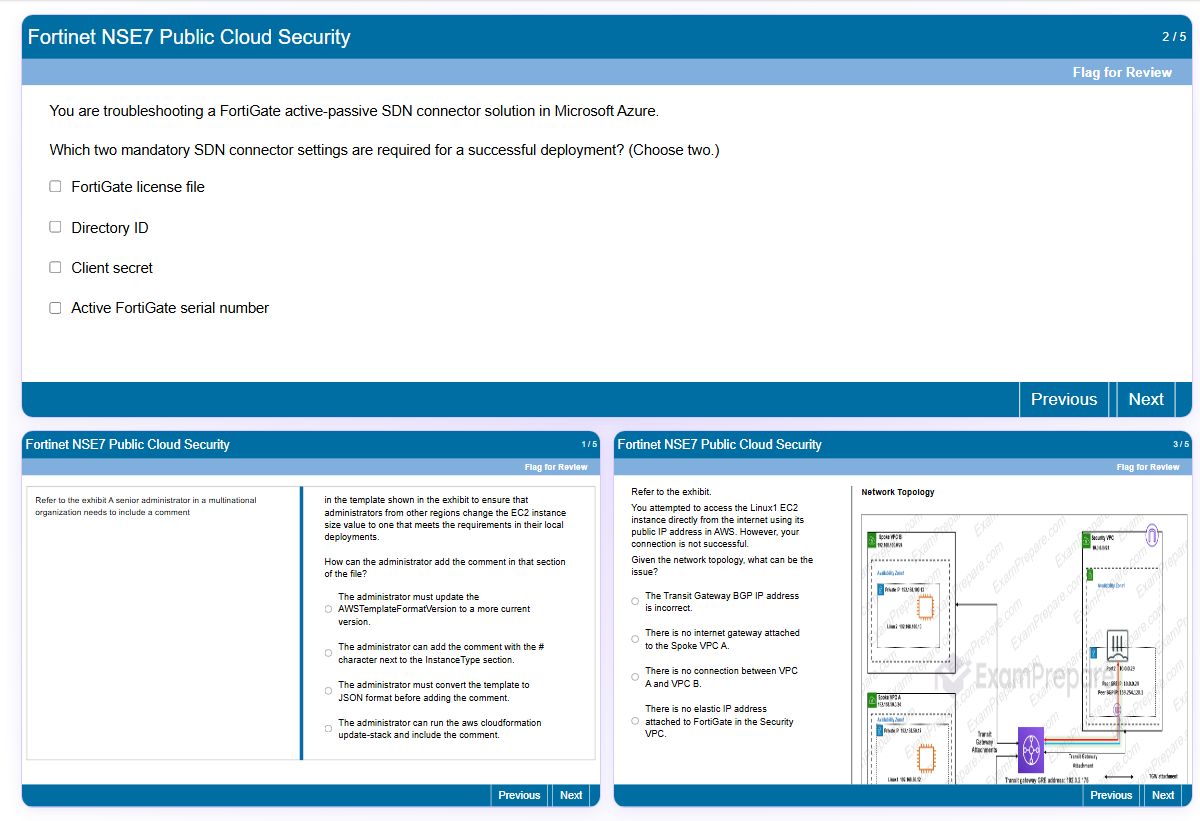
Task: Choose no elastic IP address attached answer
Action: pos(635,721)
